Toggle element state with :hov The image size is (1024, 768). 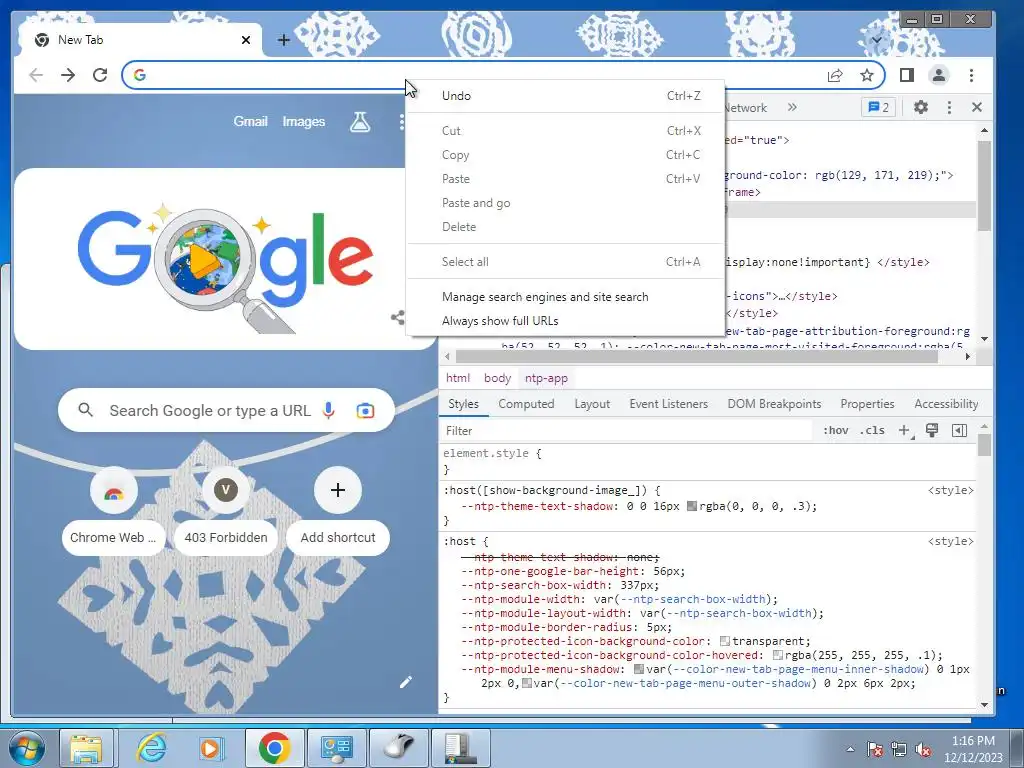[x=836, y=430]
